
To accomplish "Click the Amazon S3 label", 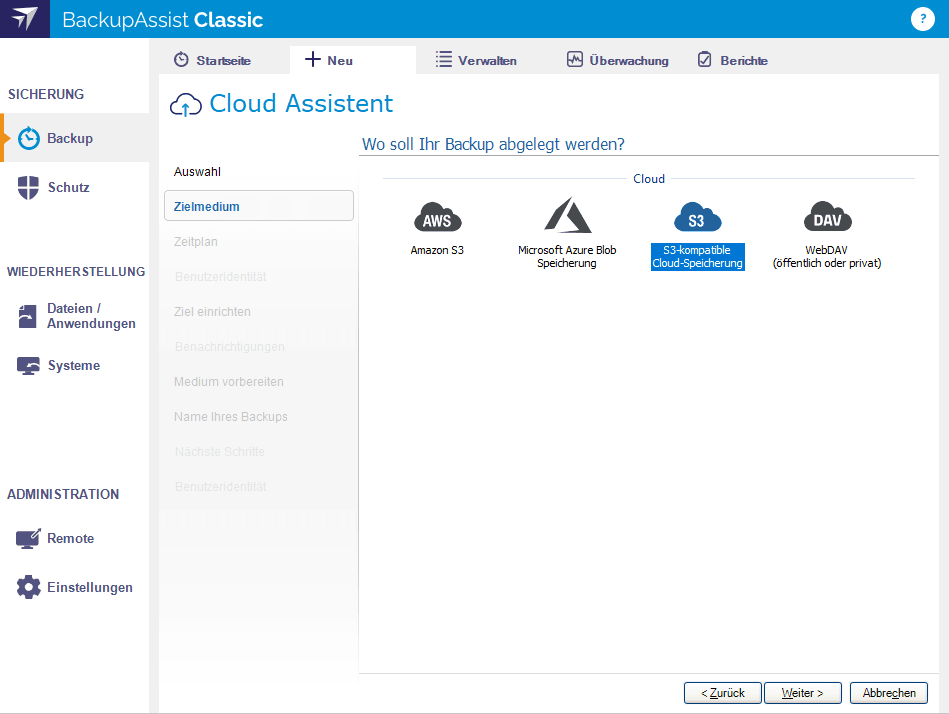I will pyautogui.click(x=437, y=250).
